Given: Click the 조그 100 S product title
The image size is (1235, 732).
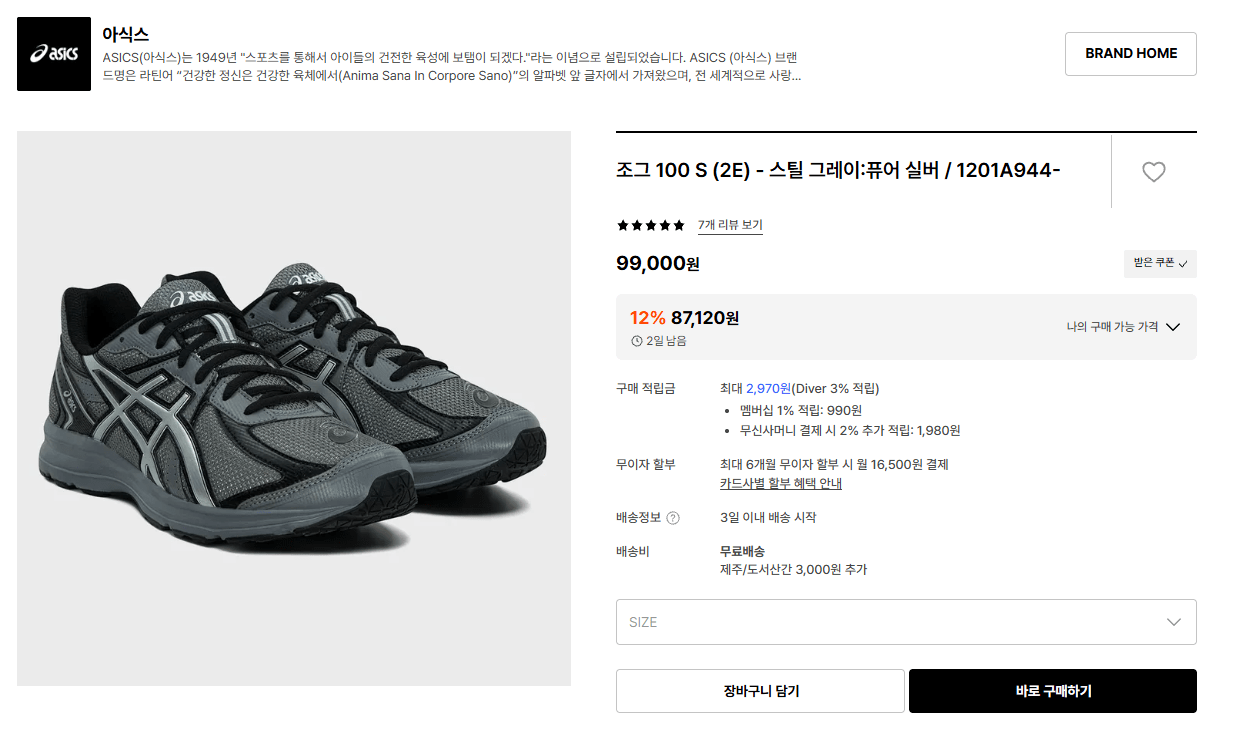Looking at the screenshot, I should pyautogui.click(x=838, y=170).
